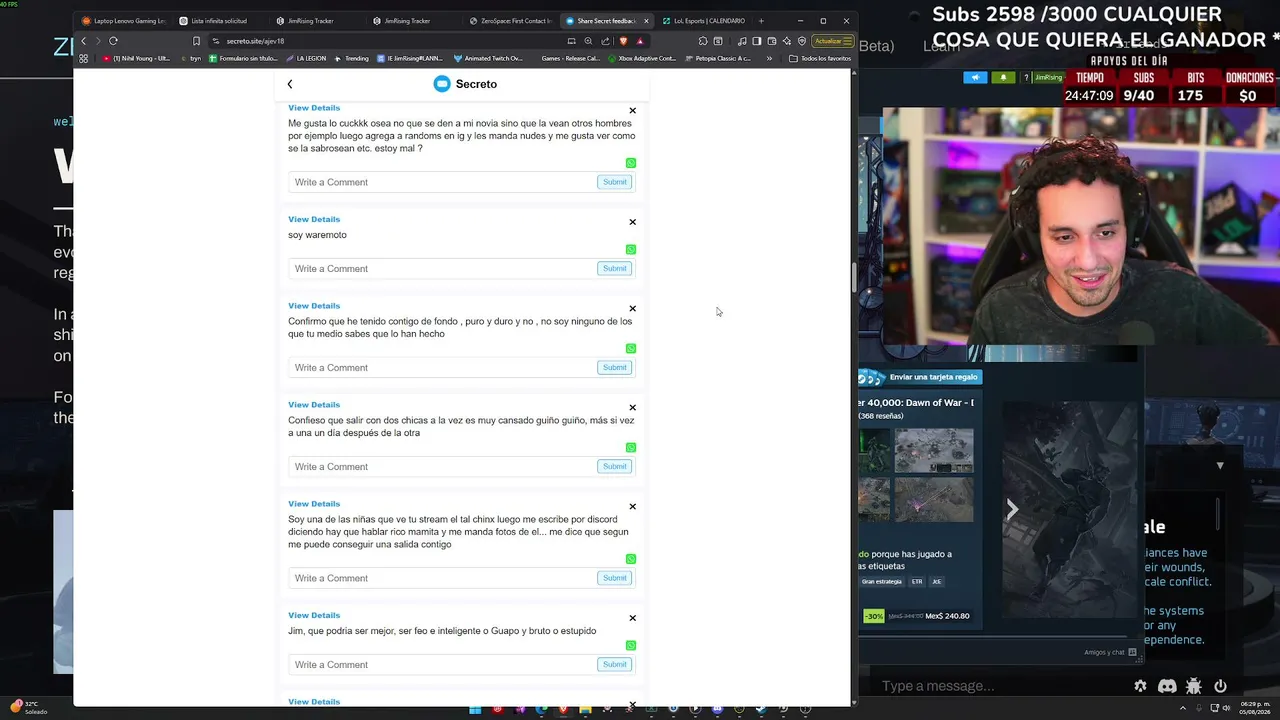This screenshot has width=1280, height=720.
Task: Open Amigos y chat in Steam window
Action: click(x=1110, y=652)
